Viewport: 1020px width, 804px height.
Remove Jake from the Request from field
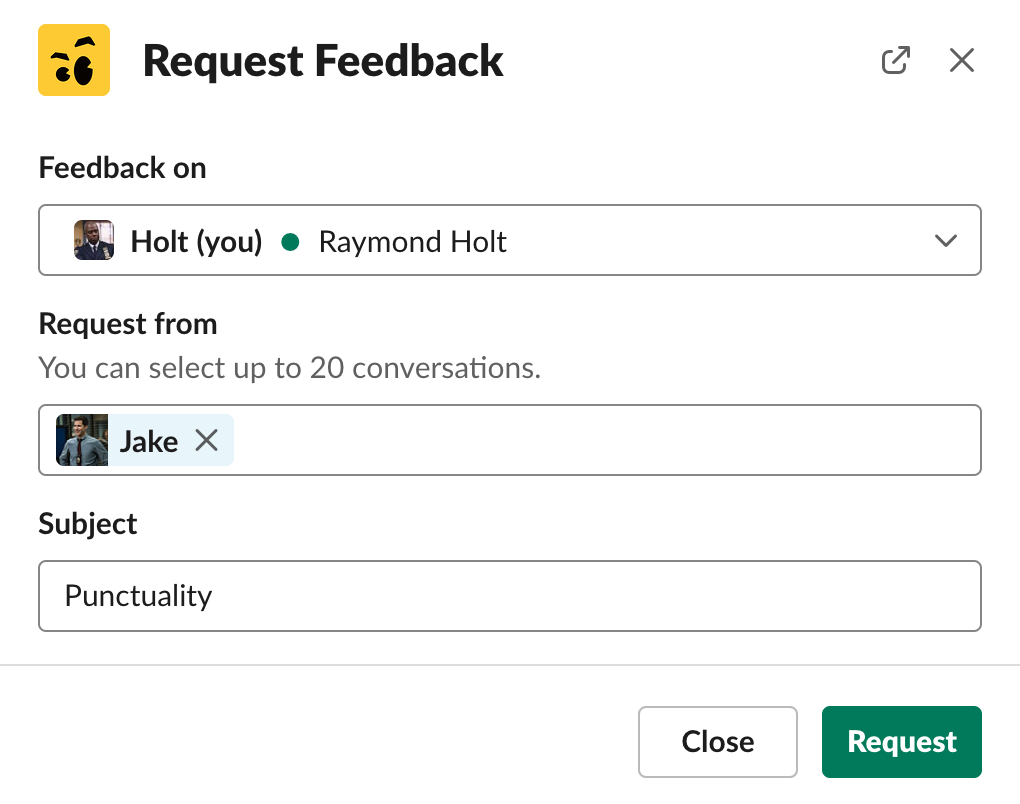pyautogui.click(x=207, y=440)
